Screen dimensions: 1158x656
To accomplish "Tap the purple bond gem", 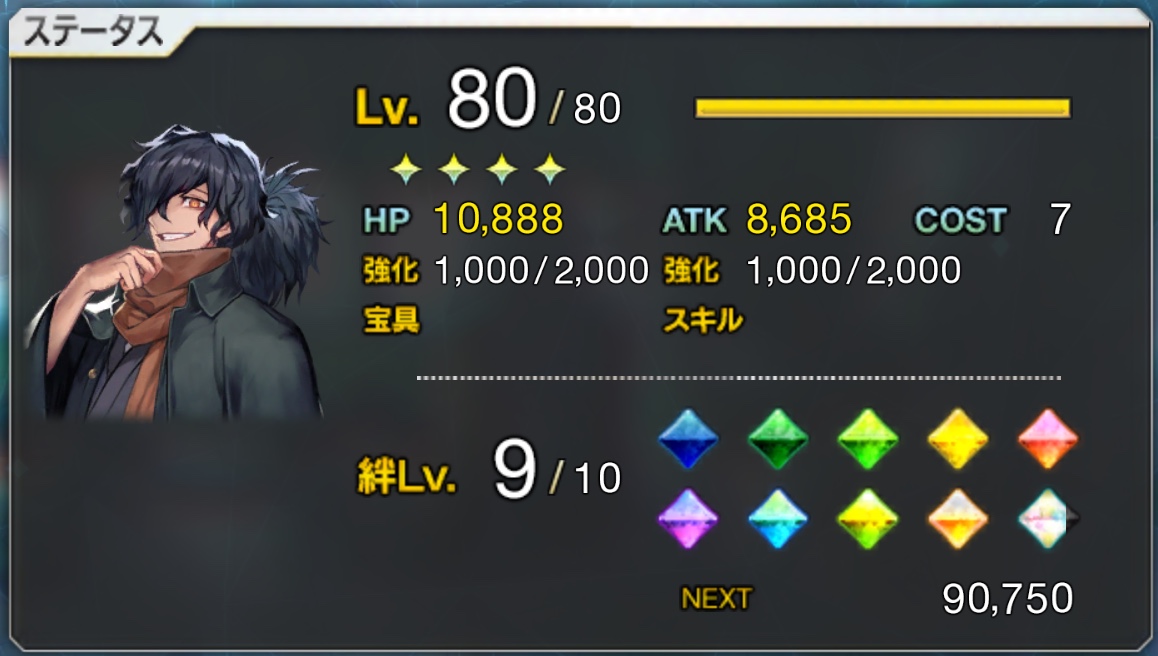I will (x=688, y=519).
